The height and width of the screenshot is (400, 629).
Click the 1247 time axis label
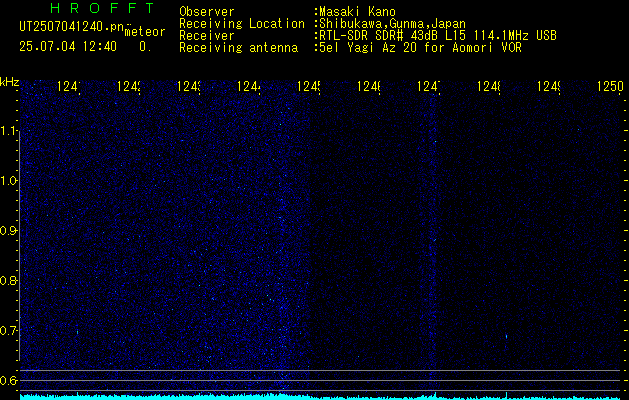(x=428, y=86)
